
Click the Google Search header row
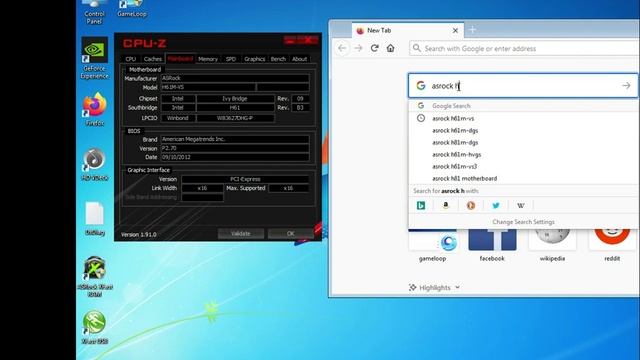point(523,106)
